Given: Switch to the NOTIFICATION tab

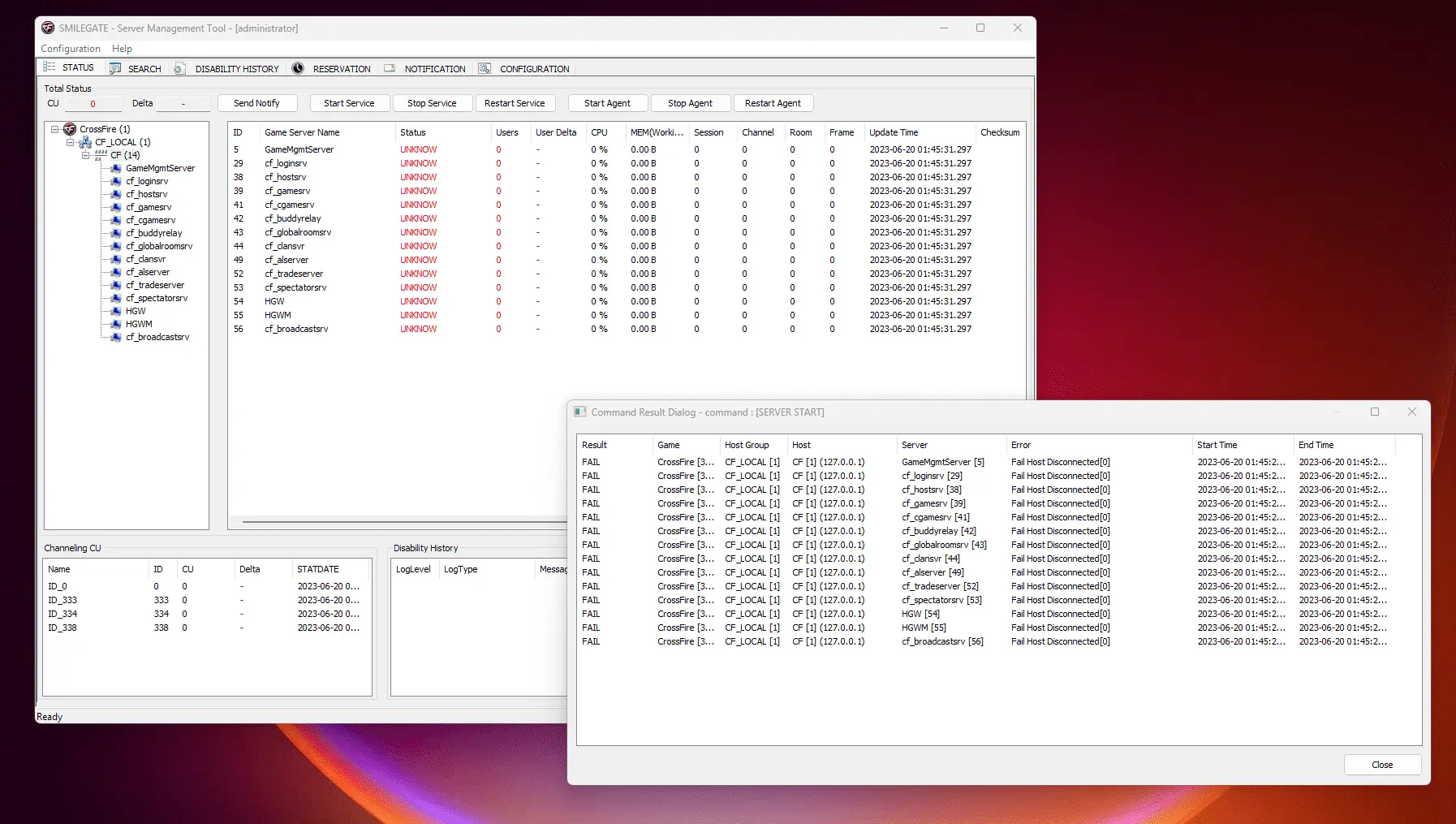Looking at the screenshot, I should tap(425, 69).
